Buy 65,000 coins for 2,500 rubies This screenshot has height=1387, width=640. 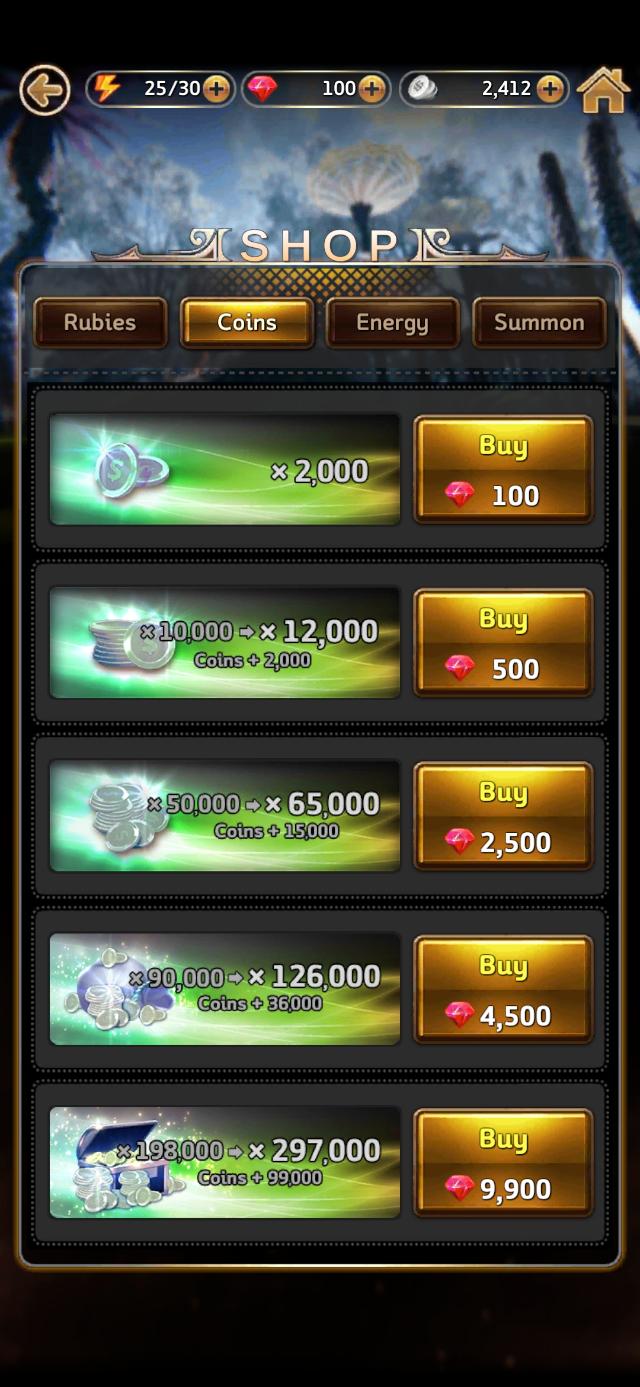pyautogui.click(x=503, y=816)
